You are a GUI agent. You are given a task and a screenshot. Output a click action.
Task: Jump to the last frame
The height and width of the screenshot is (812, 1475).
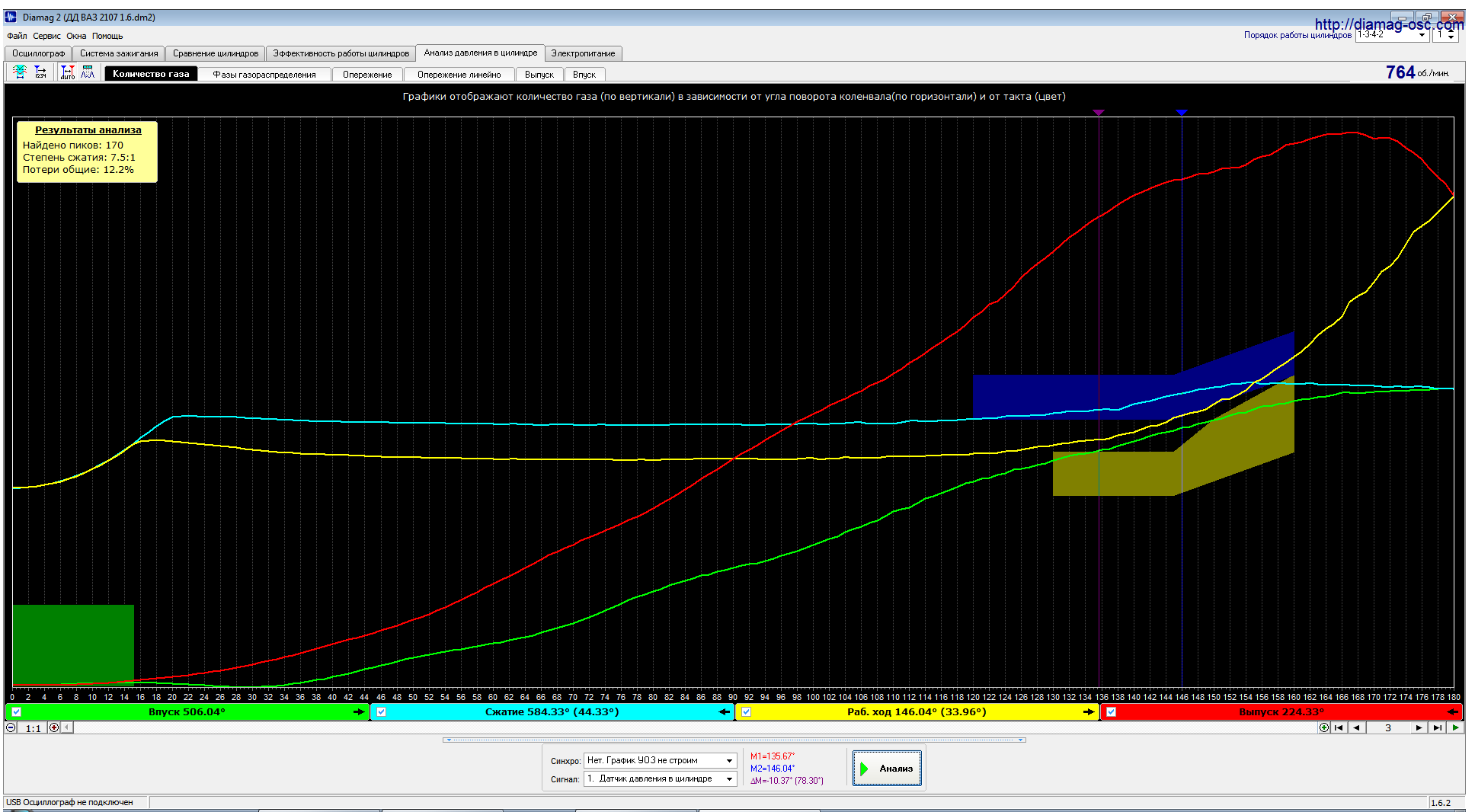pos(1437,727)
